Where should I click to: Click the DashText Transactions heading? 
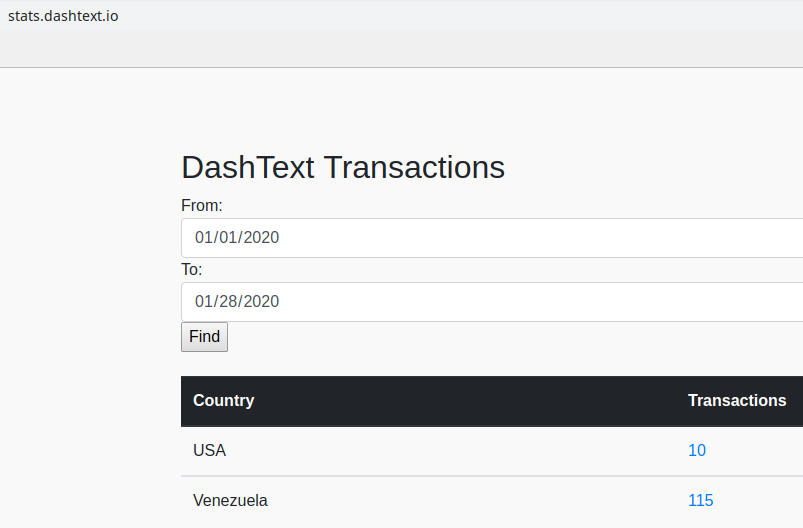[x=343, y=167]
